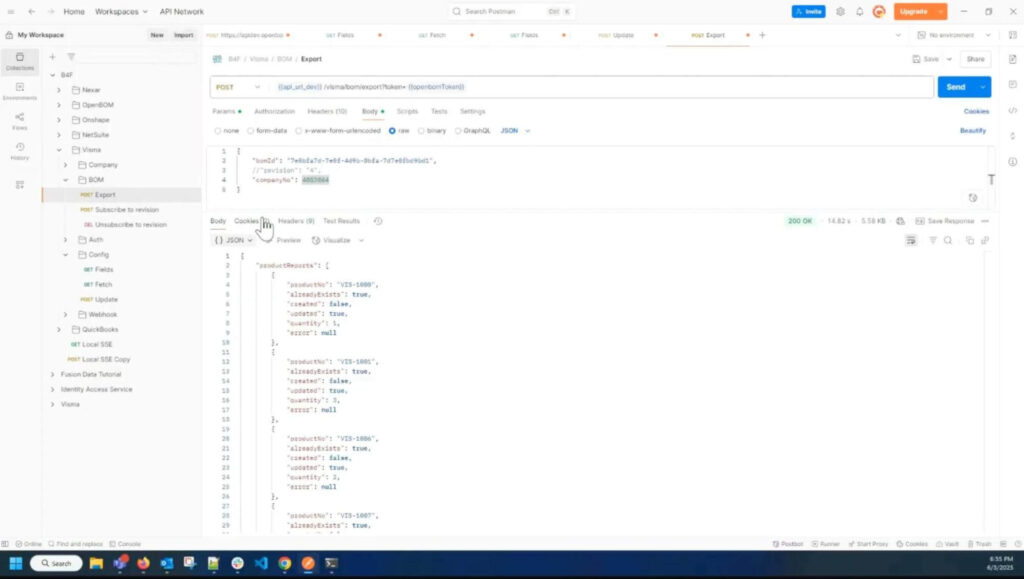Toggle word wrap in response
This screenshot has height=579, width=1024.
[911, 241]
